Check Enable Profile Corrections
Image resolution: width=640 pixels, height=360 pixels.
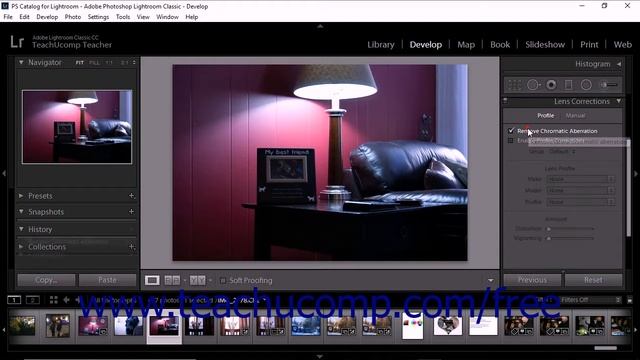511,140
